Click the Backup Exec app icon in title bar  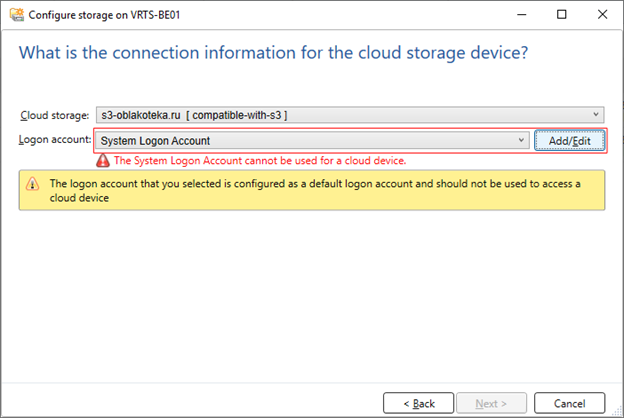pos(16,15)
